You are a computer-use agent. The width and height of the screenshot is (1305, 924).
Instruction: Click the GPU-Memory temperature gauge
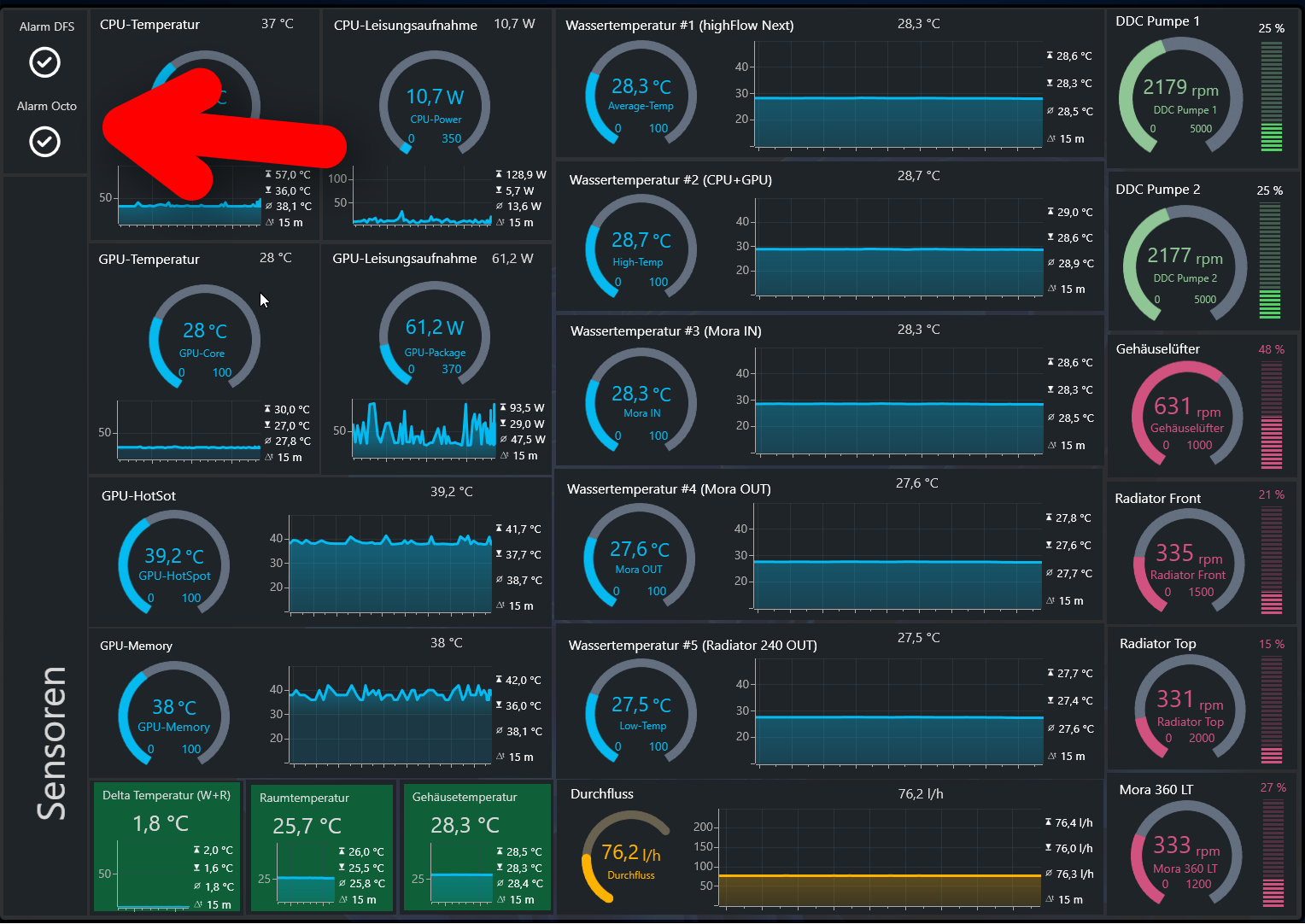pyautogui.click(x=174, y=714)
